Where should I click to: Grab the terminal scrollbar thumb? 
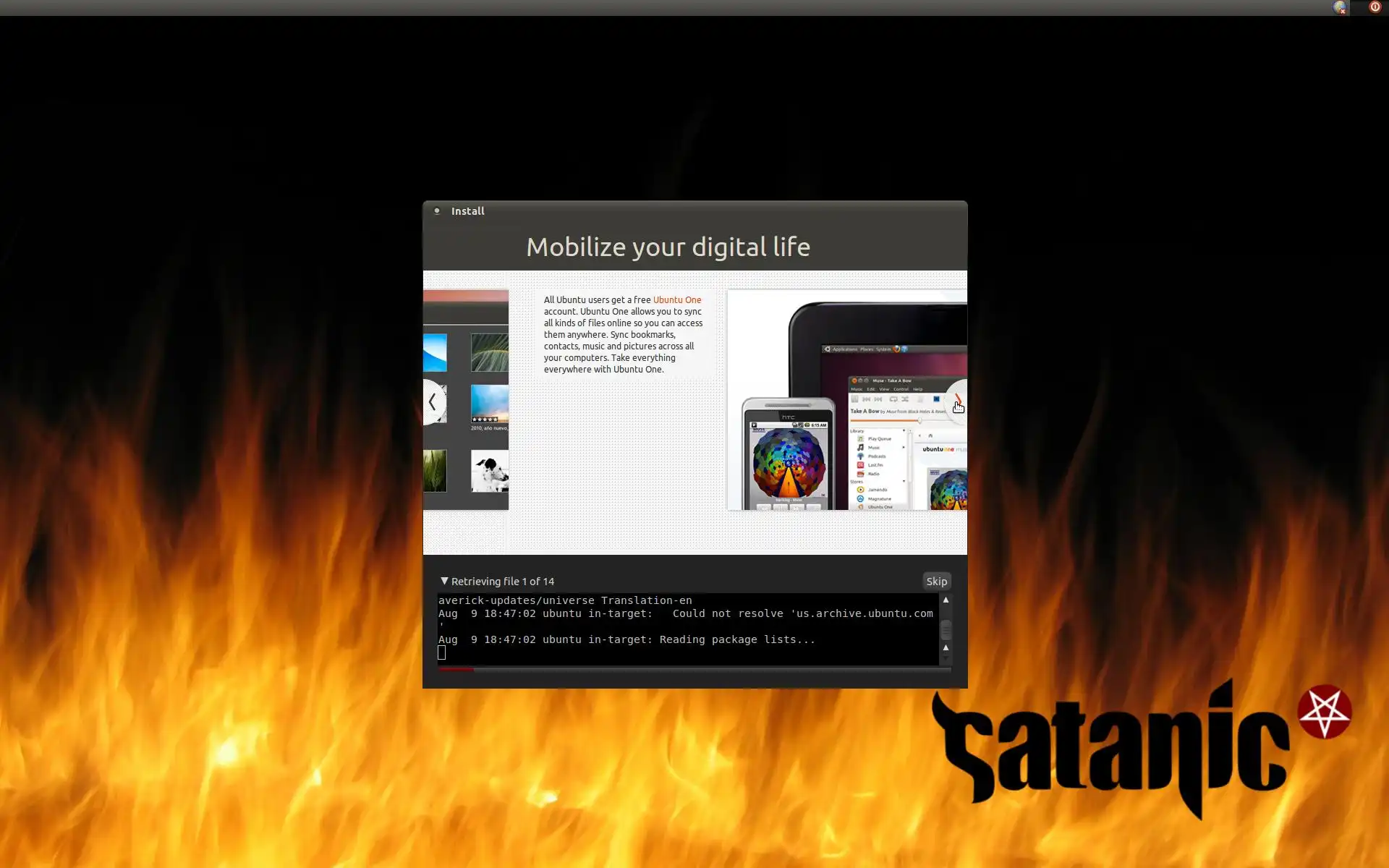click(946, 629)
